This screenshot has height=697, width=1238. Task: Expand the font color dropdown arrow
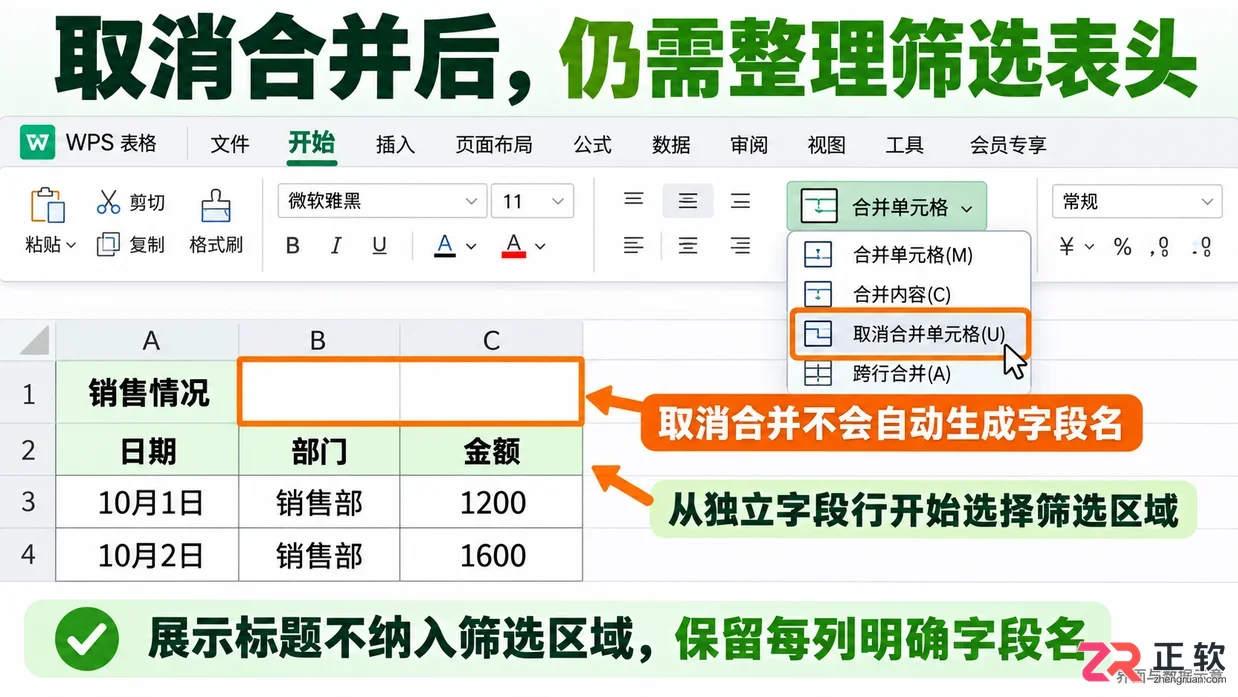(471, 246)
